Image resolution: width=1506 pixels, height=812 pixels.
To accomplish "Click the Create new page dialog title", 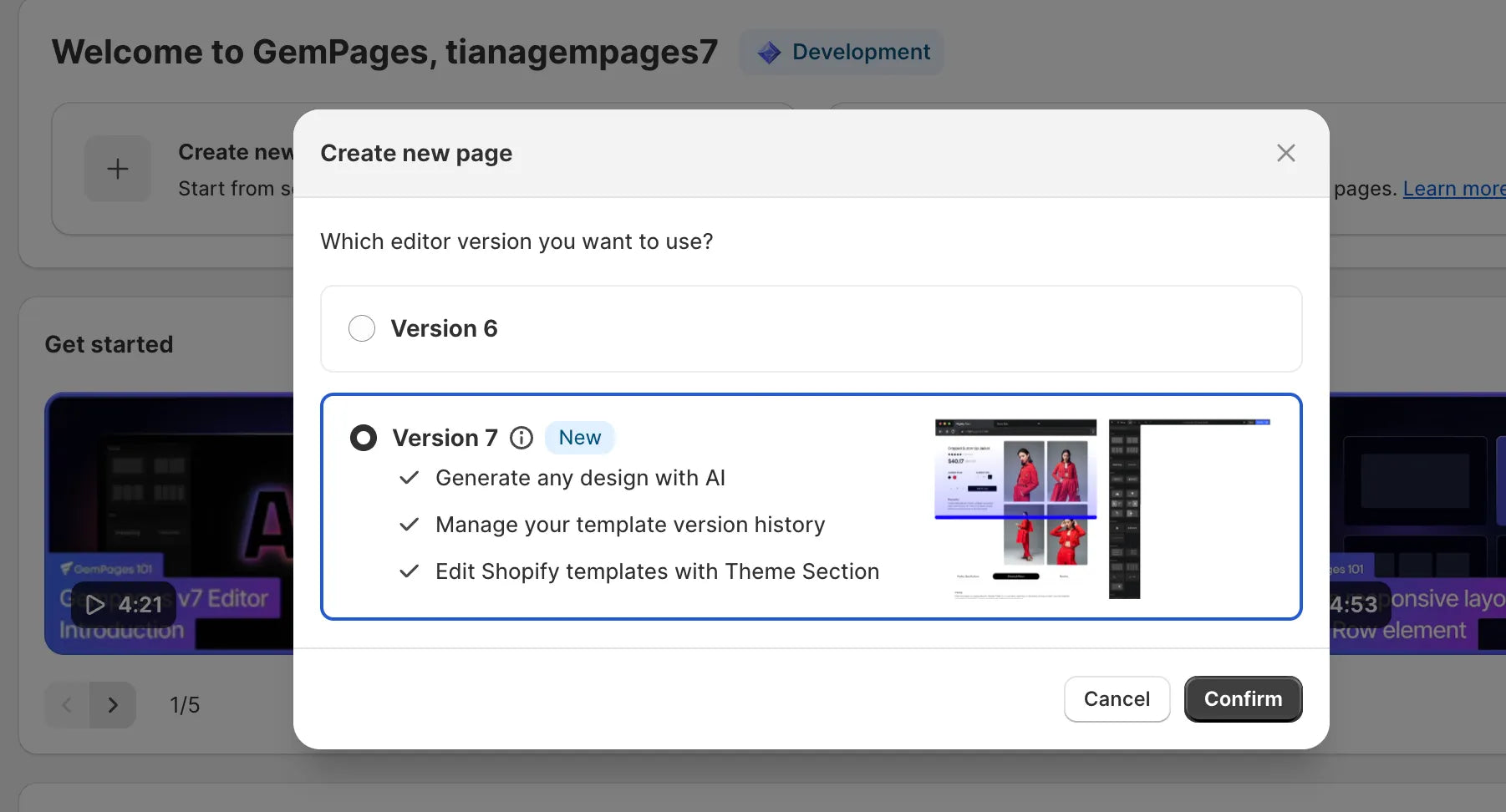I will (416, 154).
